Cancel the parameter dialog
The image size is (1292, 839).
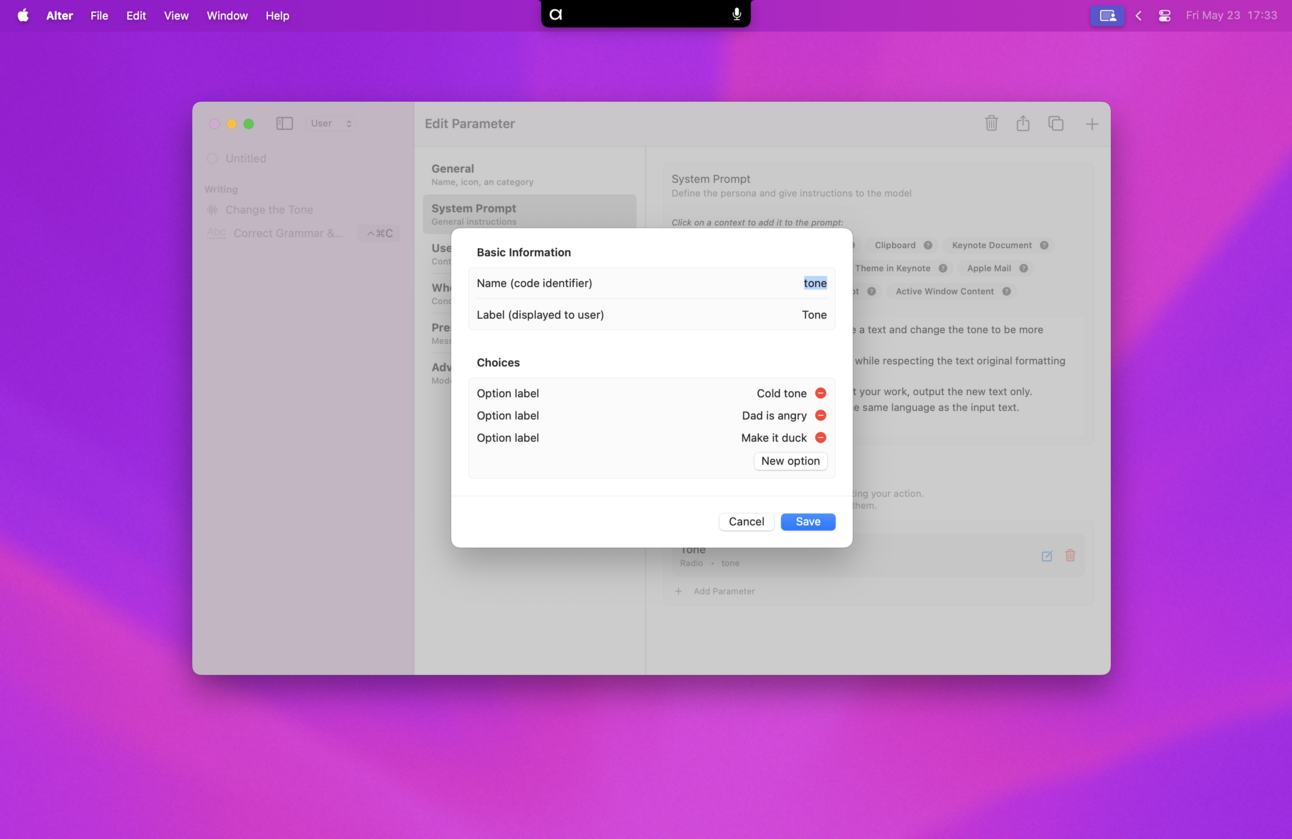[746, 522]
